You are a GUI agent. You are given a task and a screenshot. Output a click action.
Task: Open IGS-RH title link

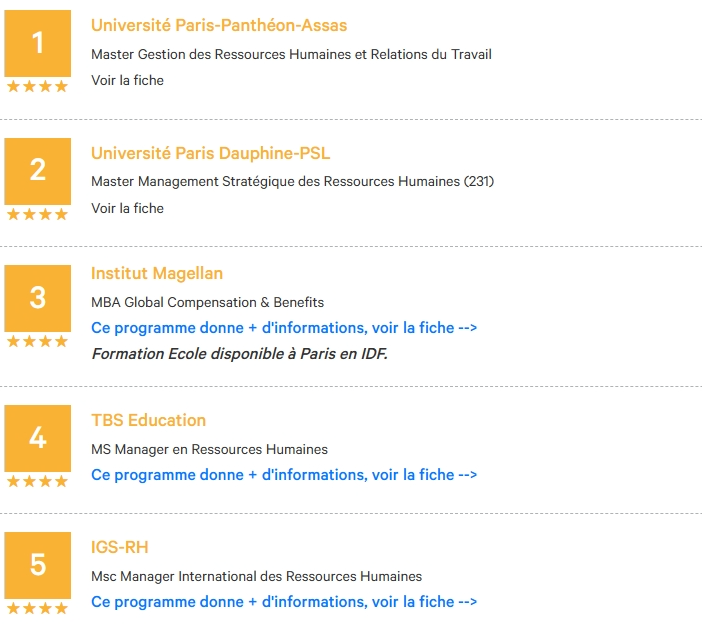click(x=120, y=547)
